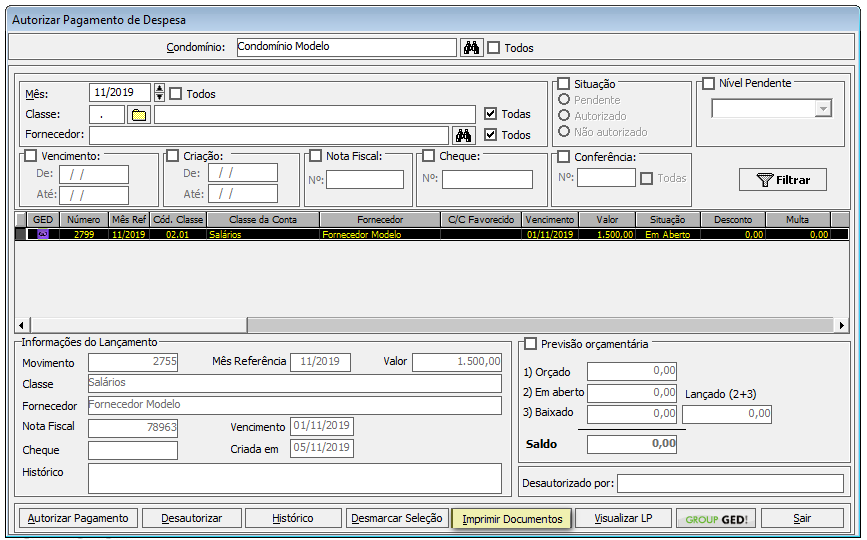
Task: Enable Previsão orçamentária checkbox
Action: [530, 344]
